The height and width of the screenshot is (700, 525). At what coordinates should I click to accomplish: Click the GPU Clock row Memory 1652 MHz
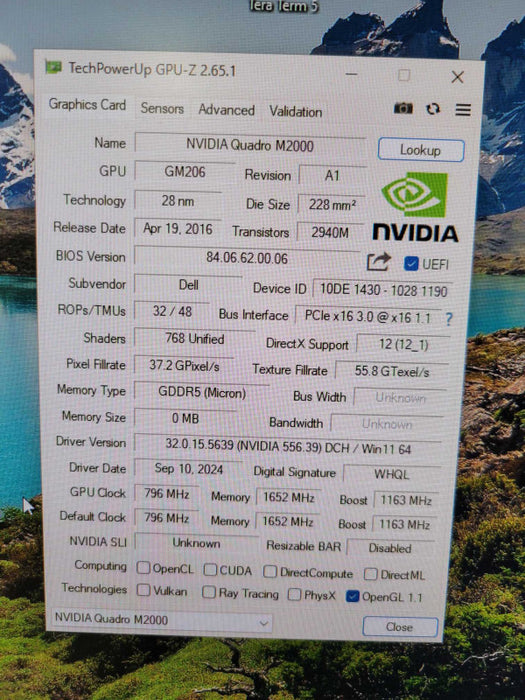[x=288, y=497]
